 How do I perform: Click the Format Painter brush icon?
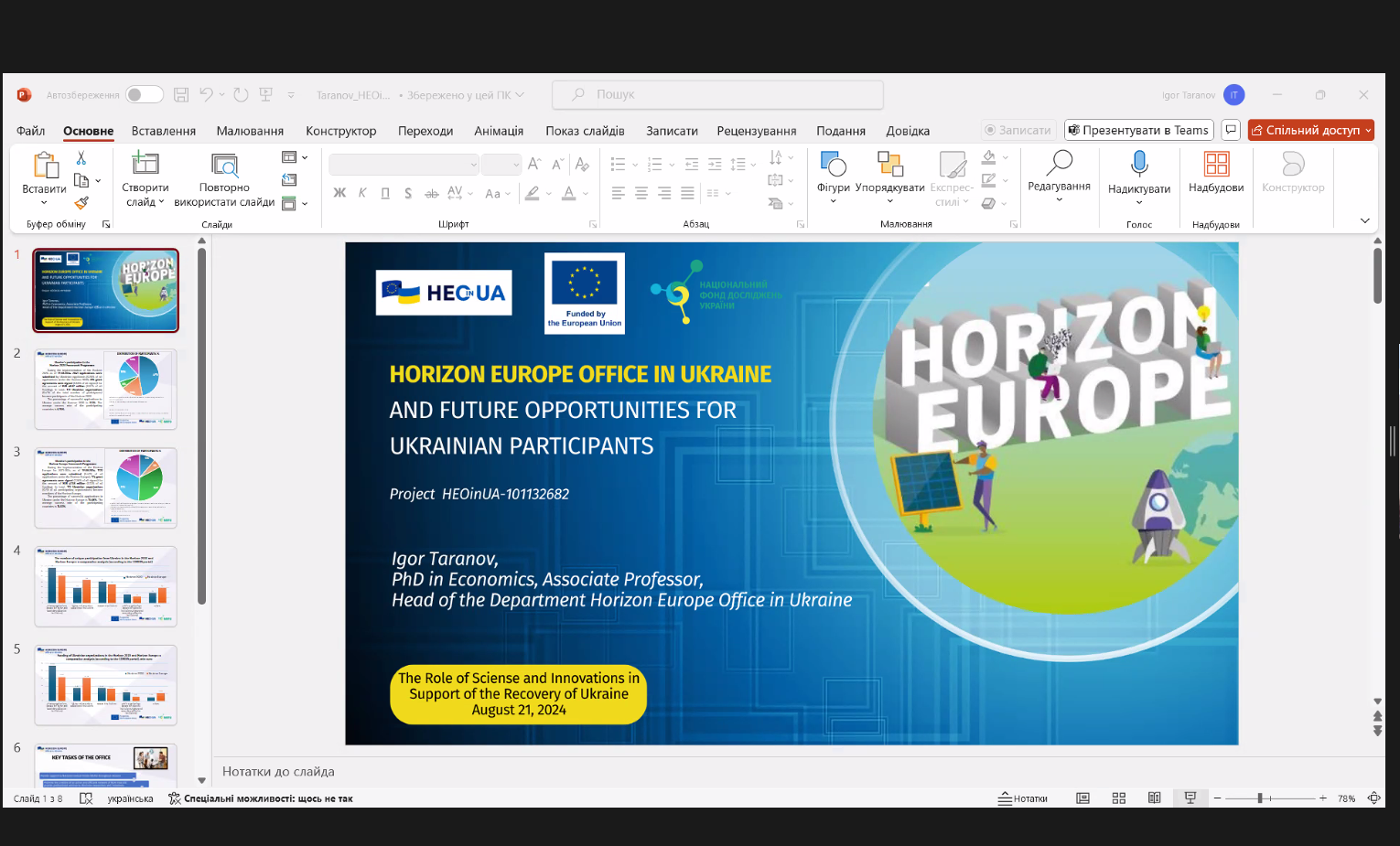pos(81,202)
